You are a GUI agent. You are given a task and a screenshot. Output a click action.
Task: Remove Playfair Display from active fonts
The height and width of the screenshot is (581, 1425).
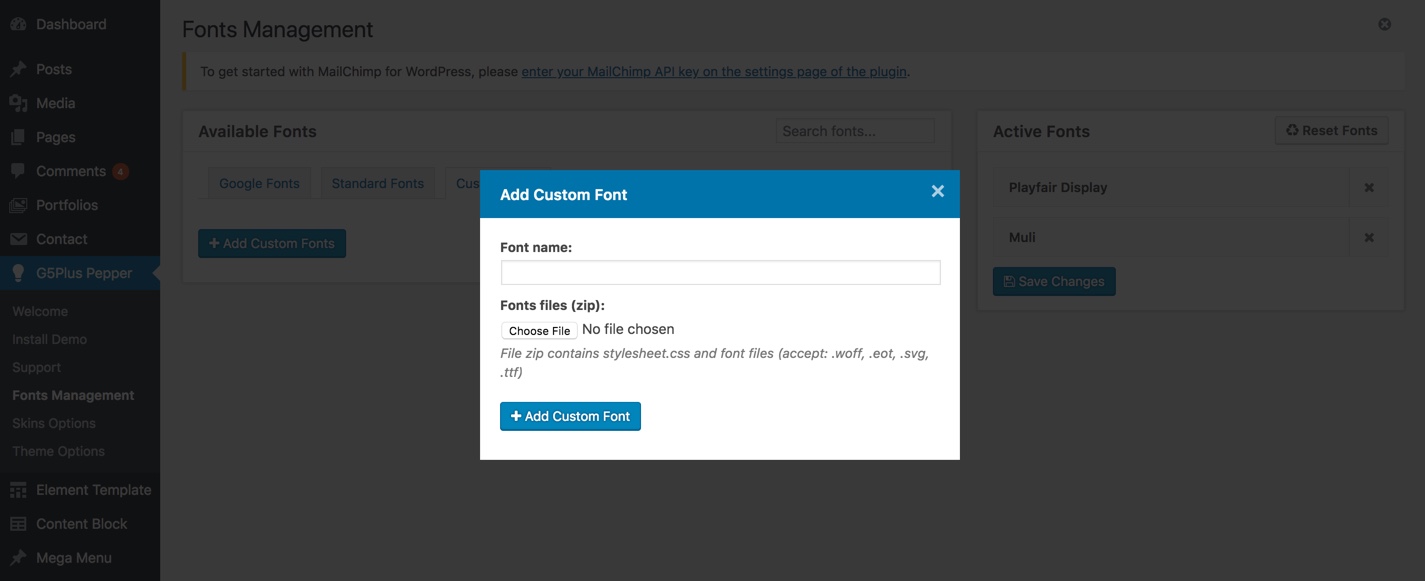pos(1369,187)
